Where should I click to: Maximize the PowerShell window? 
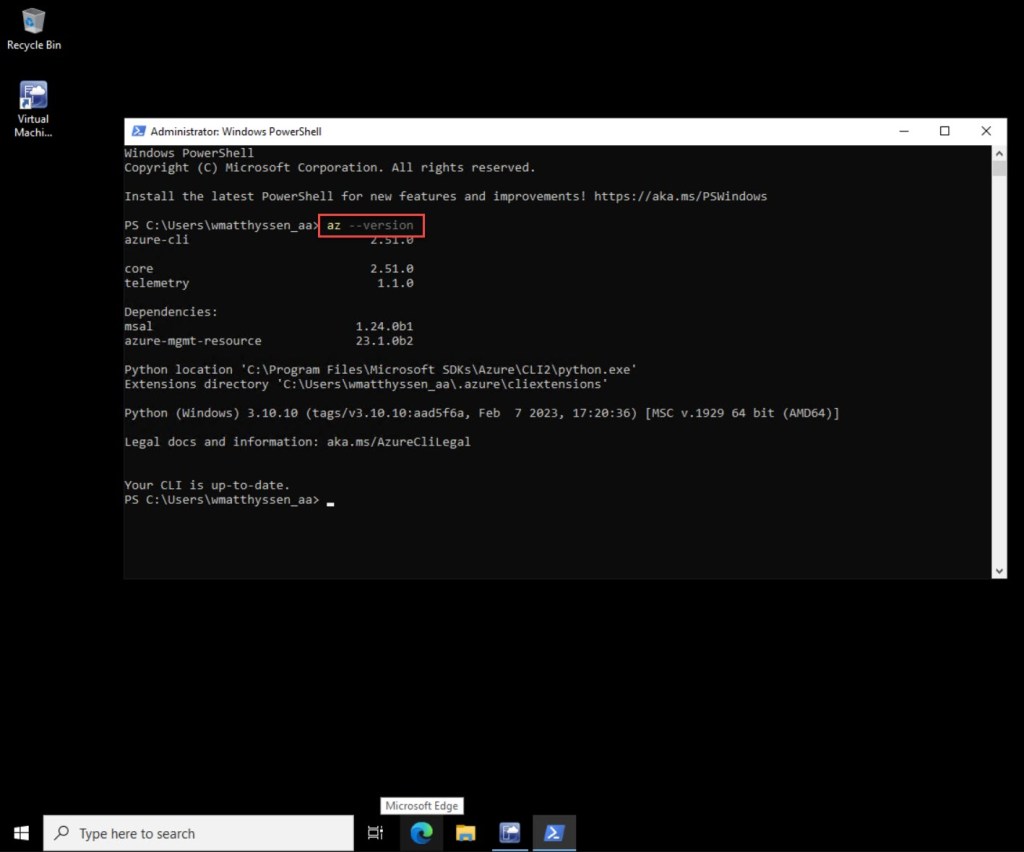[x=944, y=131]
